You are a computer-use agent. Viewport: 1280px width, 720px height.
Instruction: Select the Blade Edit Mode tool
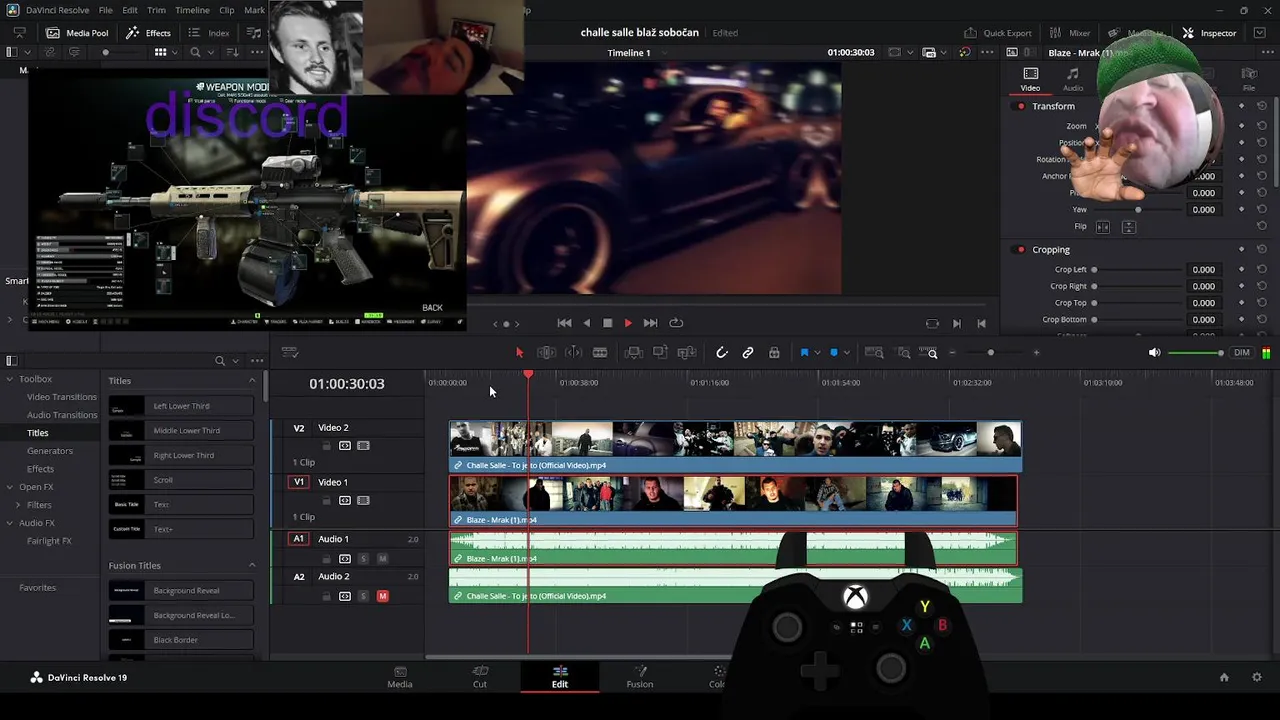click(x=600, y=353)
